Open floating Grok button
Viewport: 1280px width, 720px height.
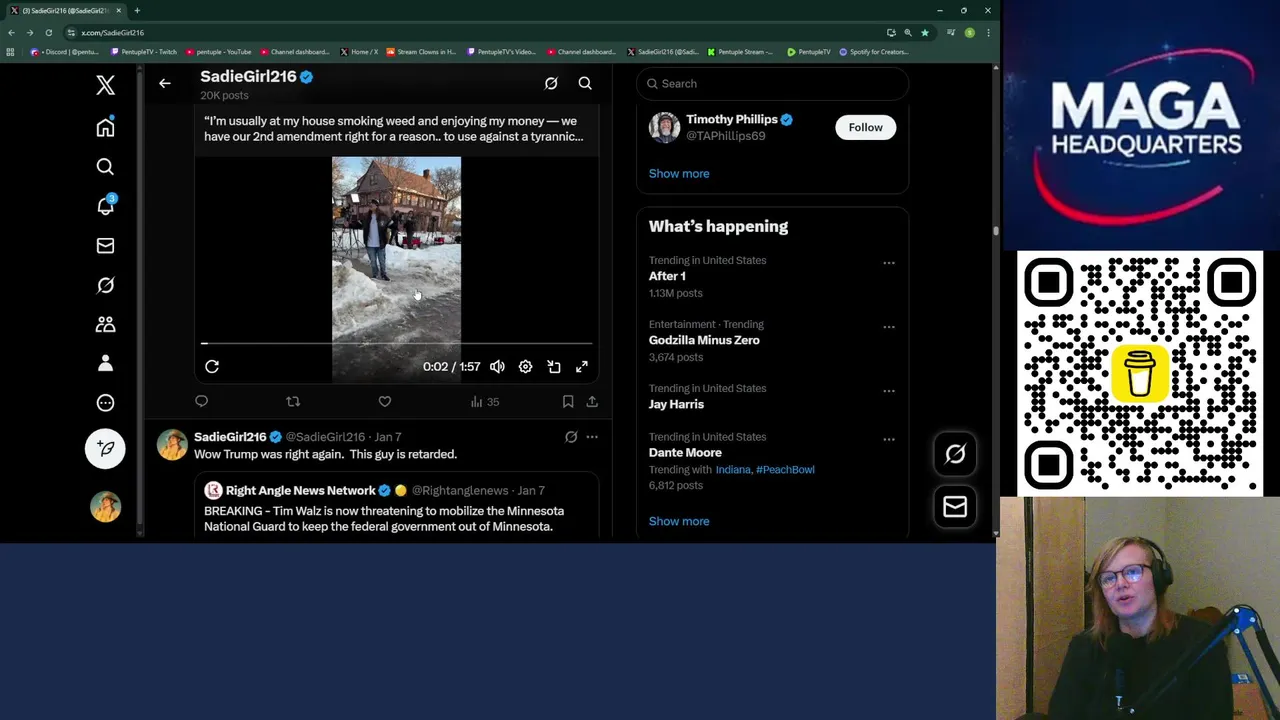[955, 454]
